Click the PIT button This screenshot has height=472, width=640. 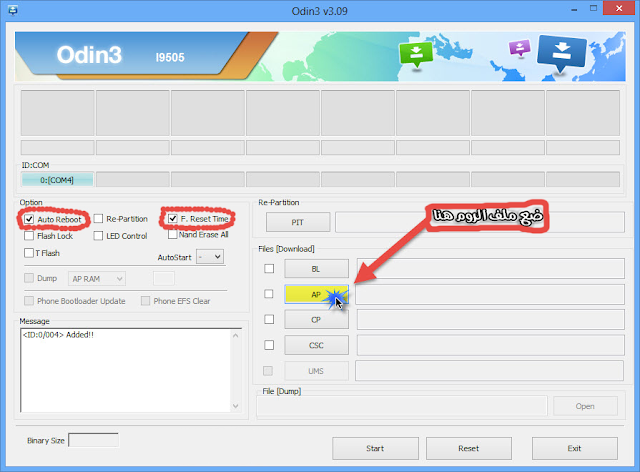point(298,222)
